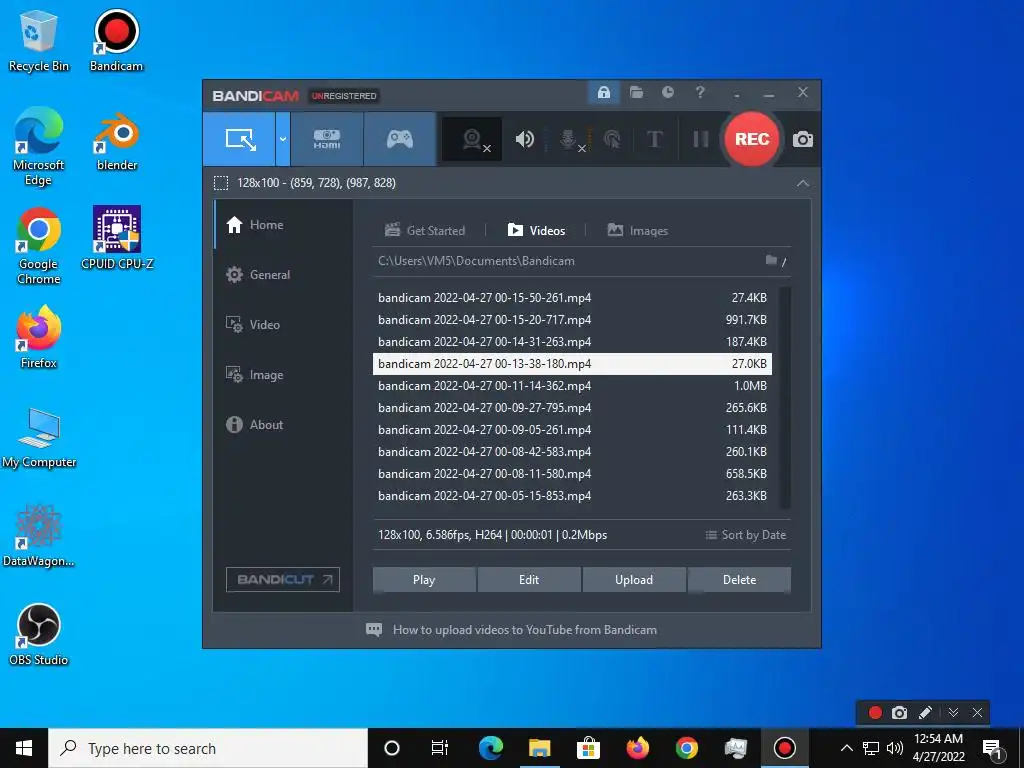Select highlighted bandicam 2022-04-27 00-13-38-180.mp4
1024x768 pixels.
tap(572, 364)
